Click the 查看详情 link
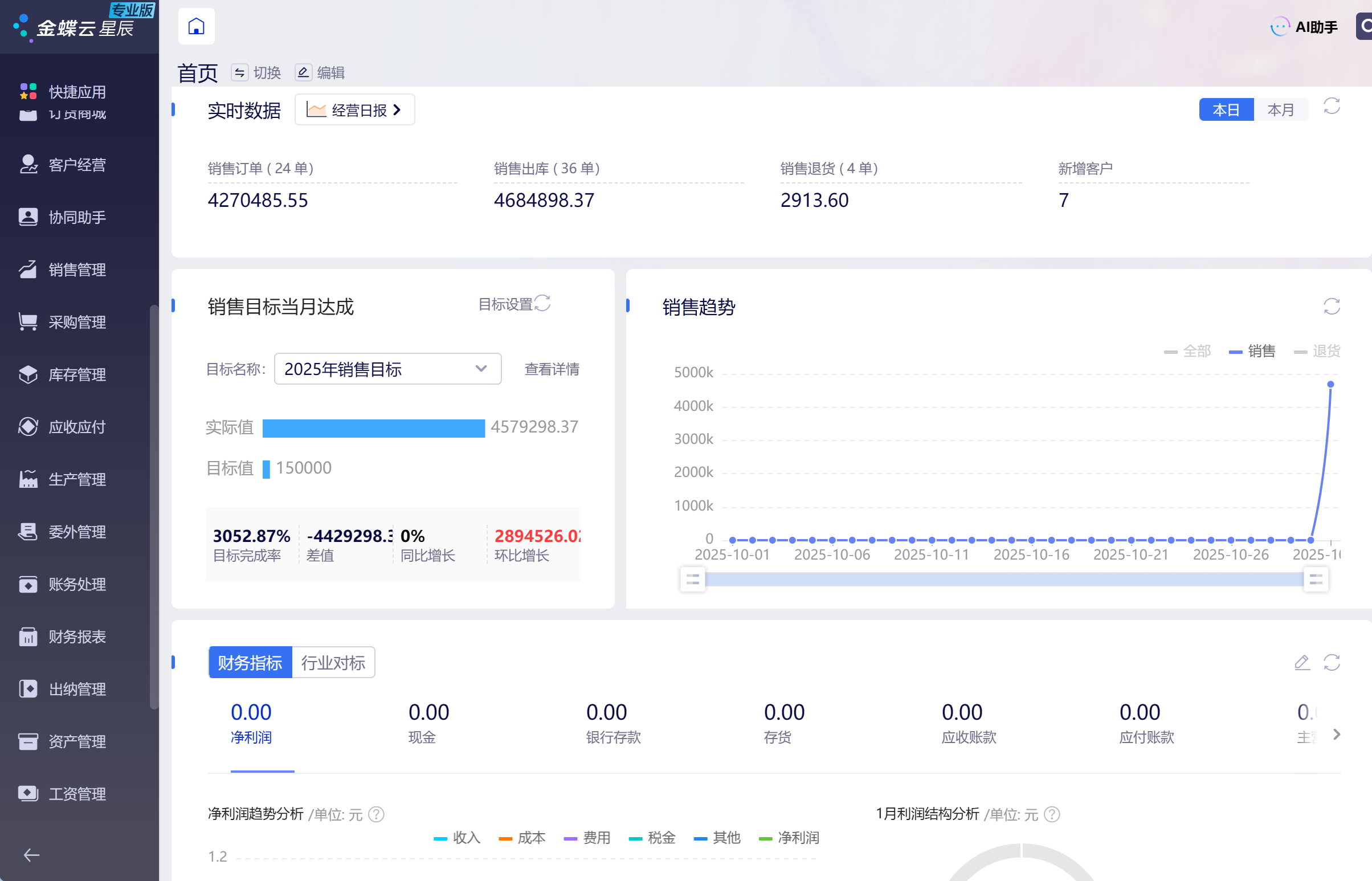The height and width of the screenshot is (881, 1372). click(552, 369)
